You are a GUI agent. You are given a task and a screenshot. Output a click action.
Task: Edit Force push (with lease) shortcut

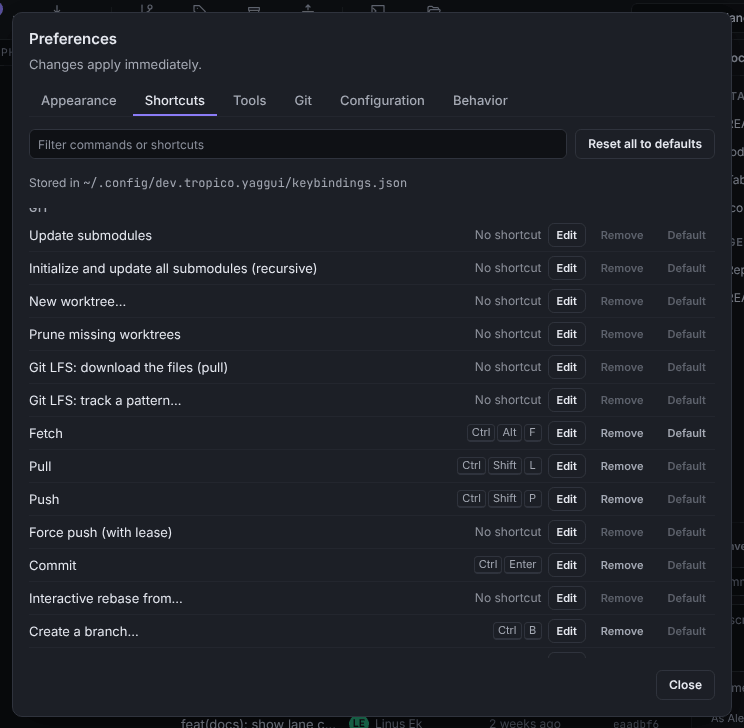tap(567, 532)
